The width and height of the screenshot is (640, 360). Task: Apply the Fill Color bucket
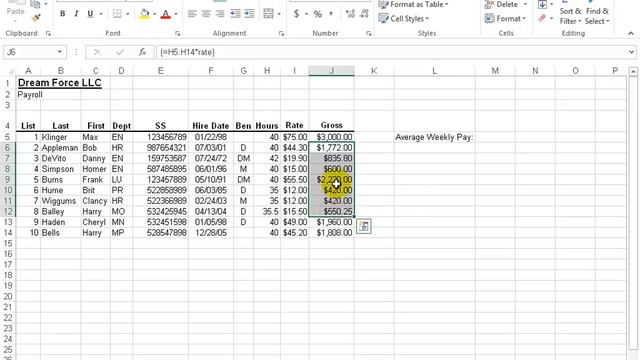(144, 14)
